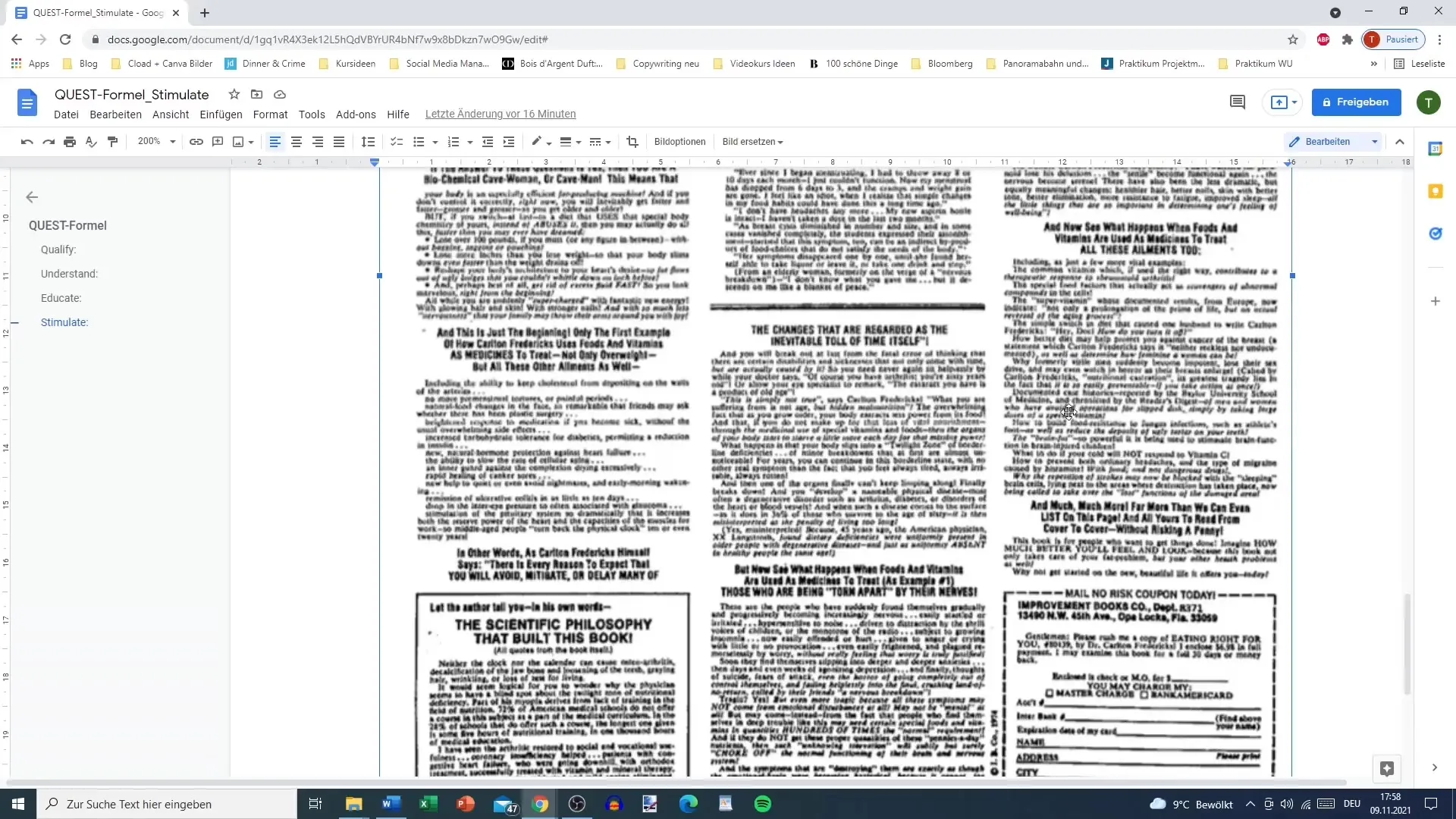This screenshot has height=819, width=1456.
Task: Jump to Stimulate: outline heading
Action: (x=64, y=322)
